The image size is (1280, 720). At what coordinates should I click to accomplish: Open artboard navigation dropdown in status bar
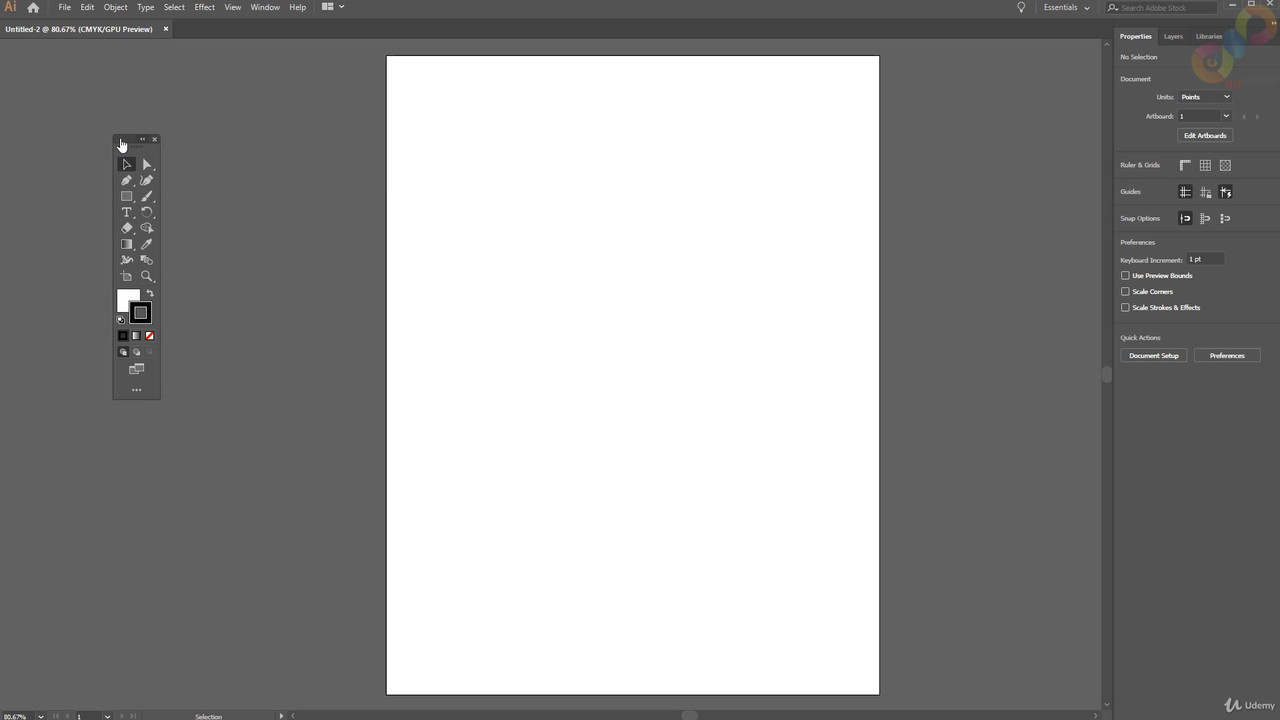[x=107, y=716]
